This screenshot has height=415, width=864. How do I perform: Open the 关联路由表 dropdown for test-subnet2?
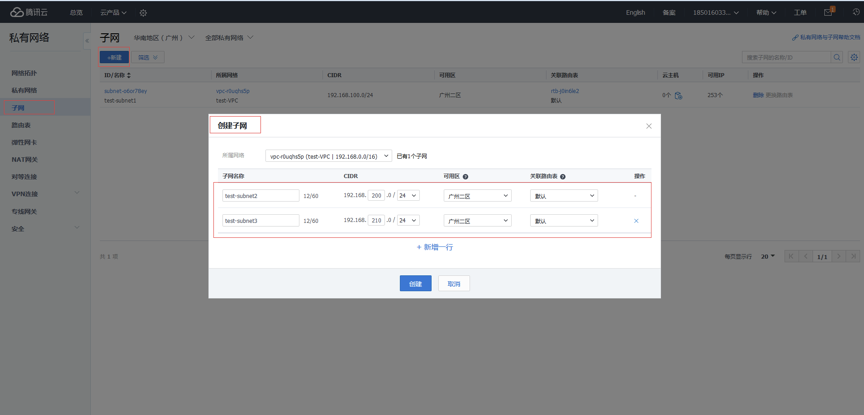[563, 196]
